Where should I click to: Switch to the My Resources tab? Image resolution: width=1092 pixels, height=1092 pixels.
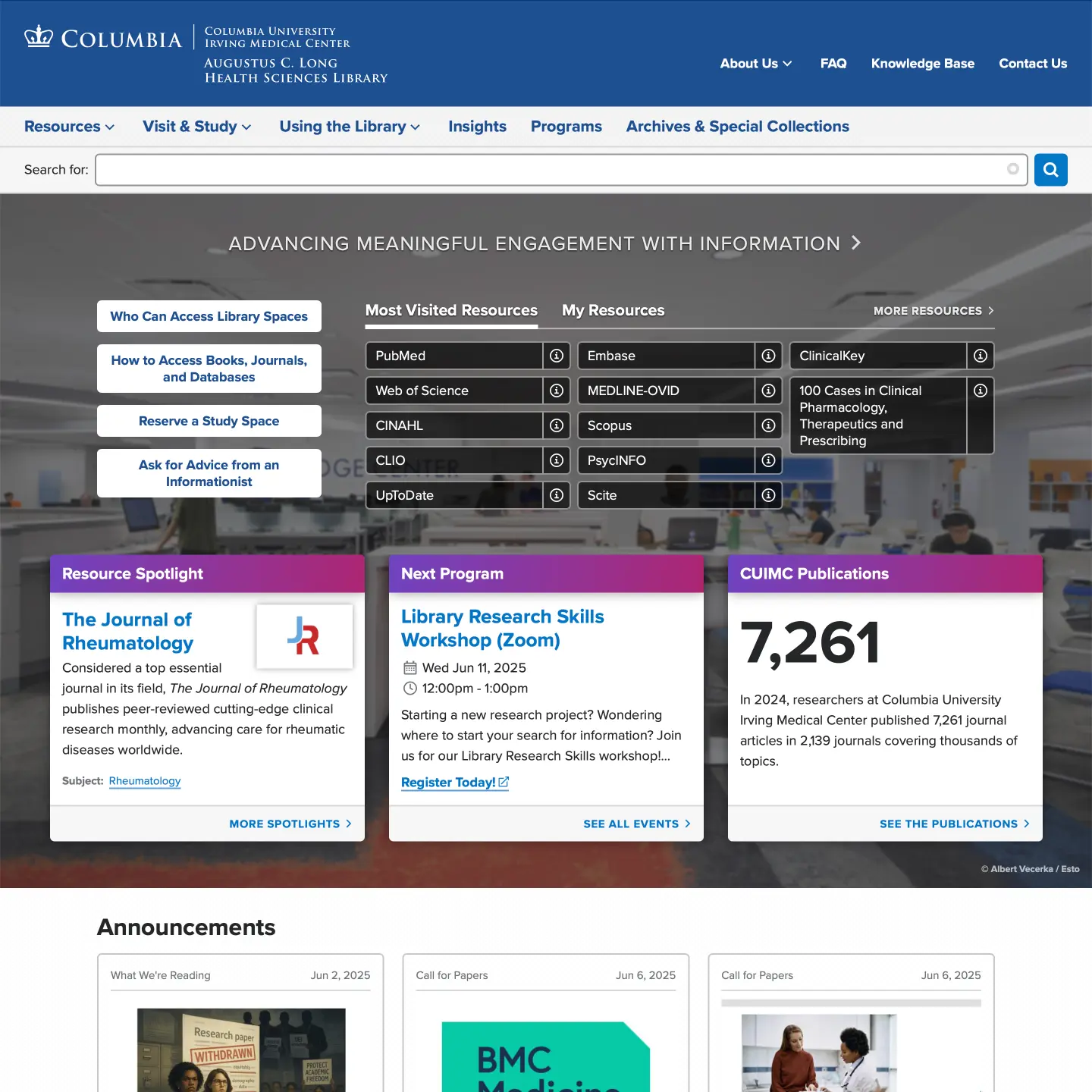pos(613,310)
